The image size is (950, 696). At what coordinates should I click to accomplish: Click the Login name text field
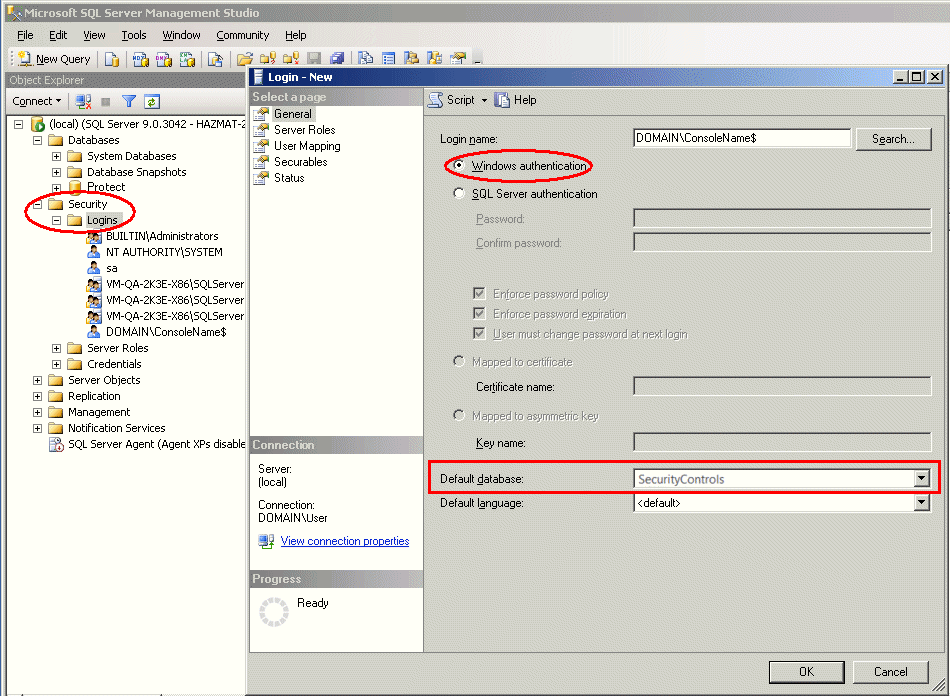click(742, 138)
